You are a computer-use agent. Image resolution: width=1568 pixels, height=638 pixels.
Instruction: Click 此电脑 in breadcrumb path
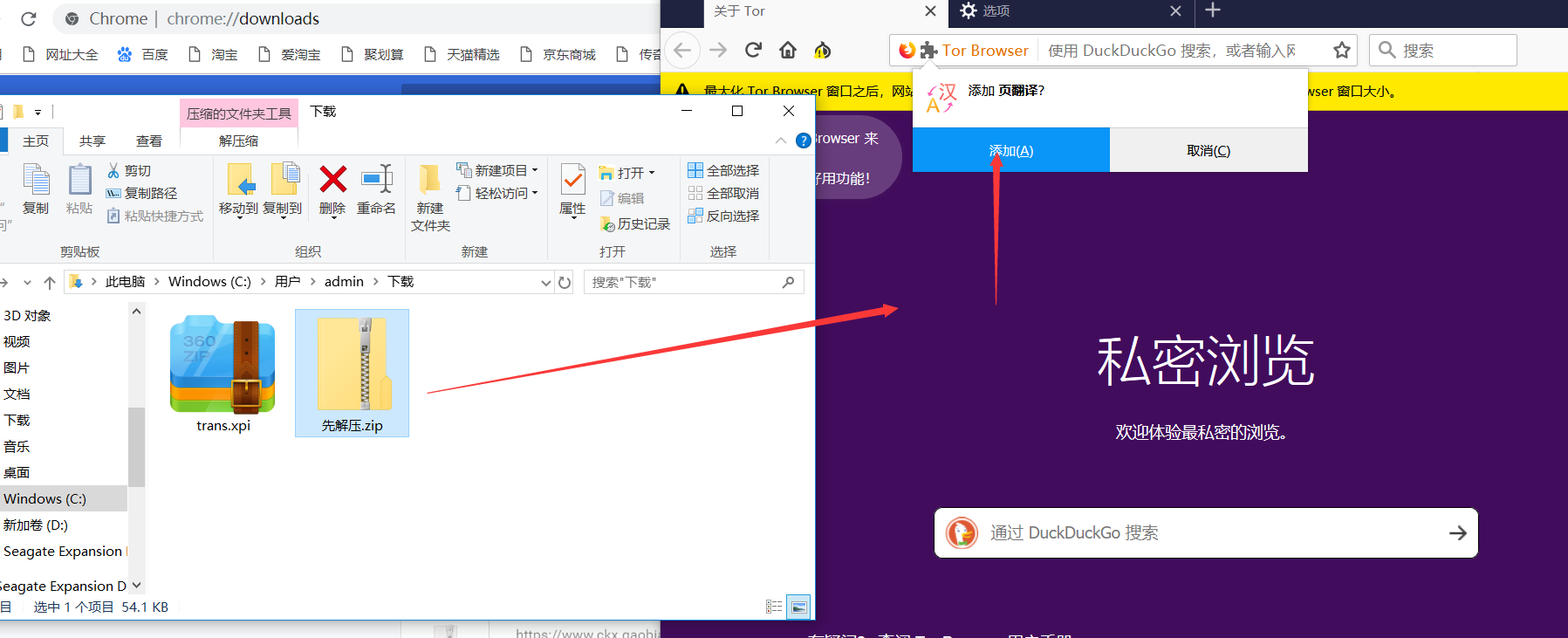[125, 282]
